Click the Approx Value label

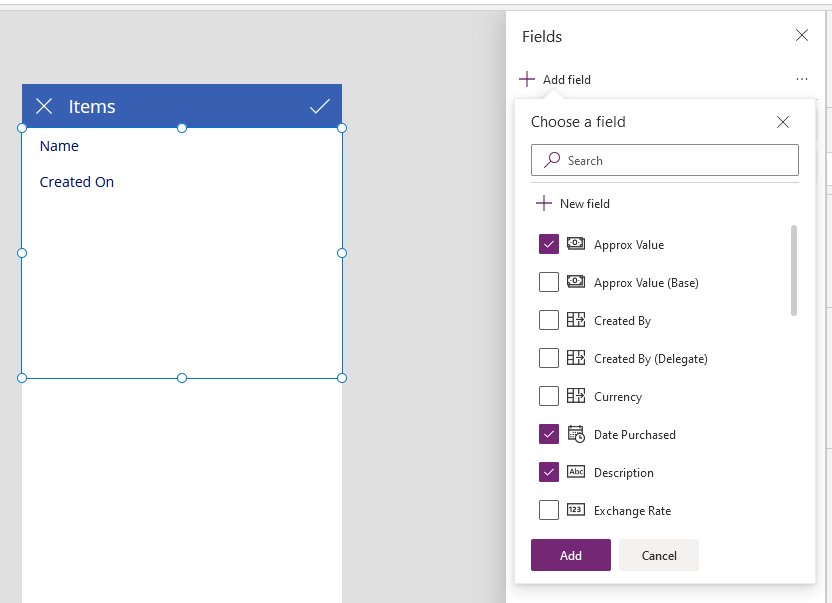click(629, 245)
